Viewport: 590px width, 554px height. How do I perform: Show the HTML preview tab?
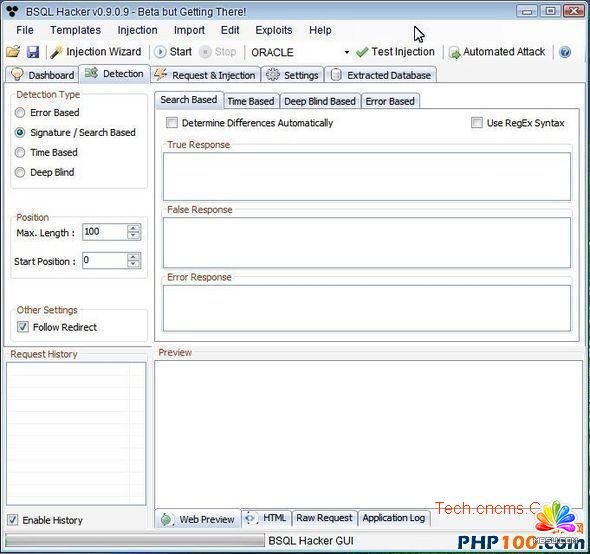tap(266, 518)
